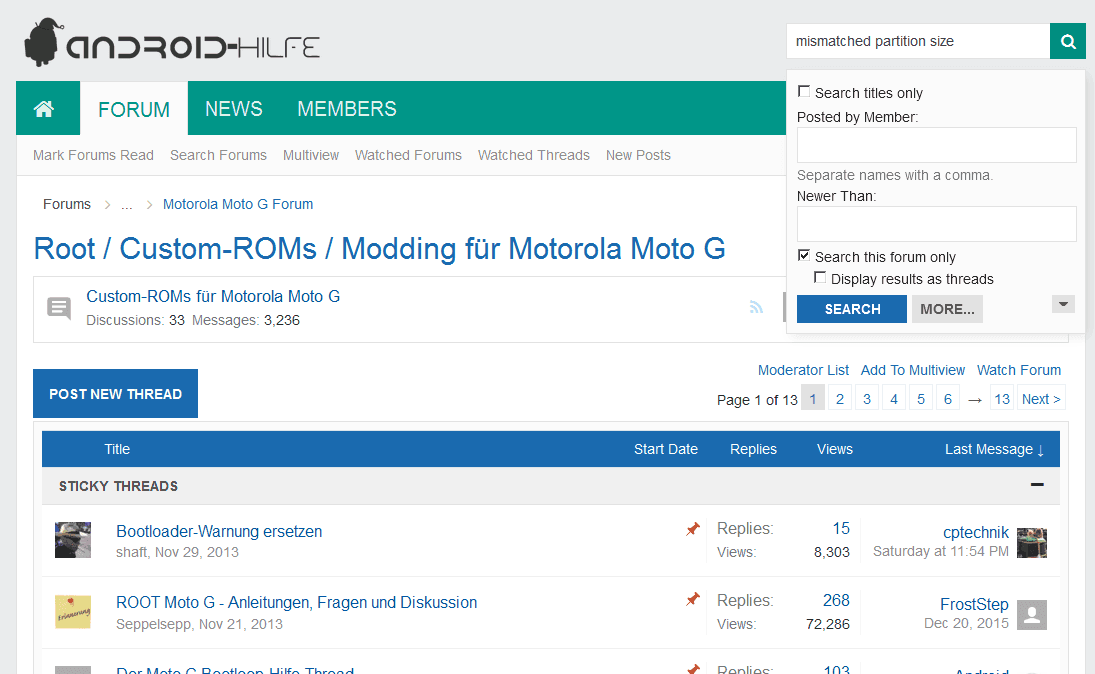Image resolution: width=1095 pixels, height=674 pixels.
Task: Open the MEMBERS tab
Action: pos(347,109)
